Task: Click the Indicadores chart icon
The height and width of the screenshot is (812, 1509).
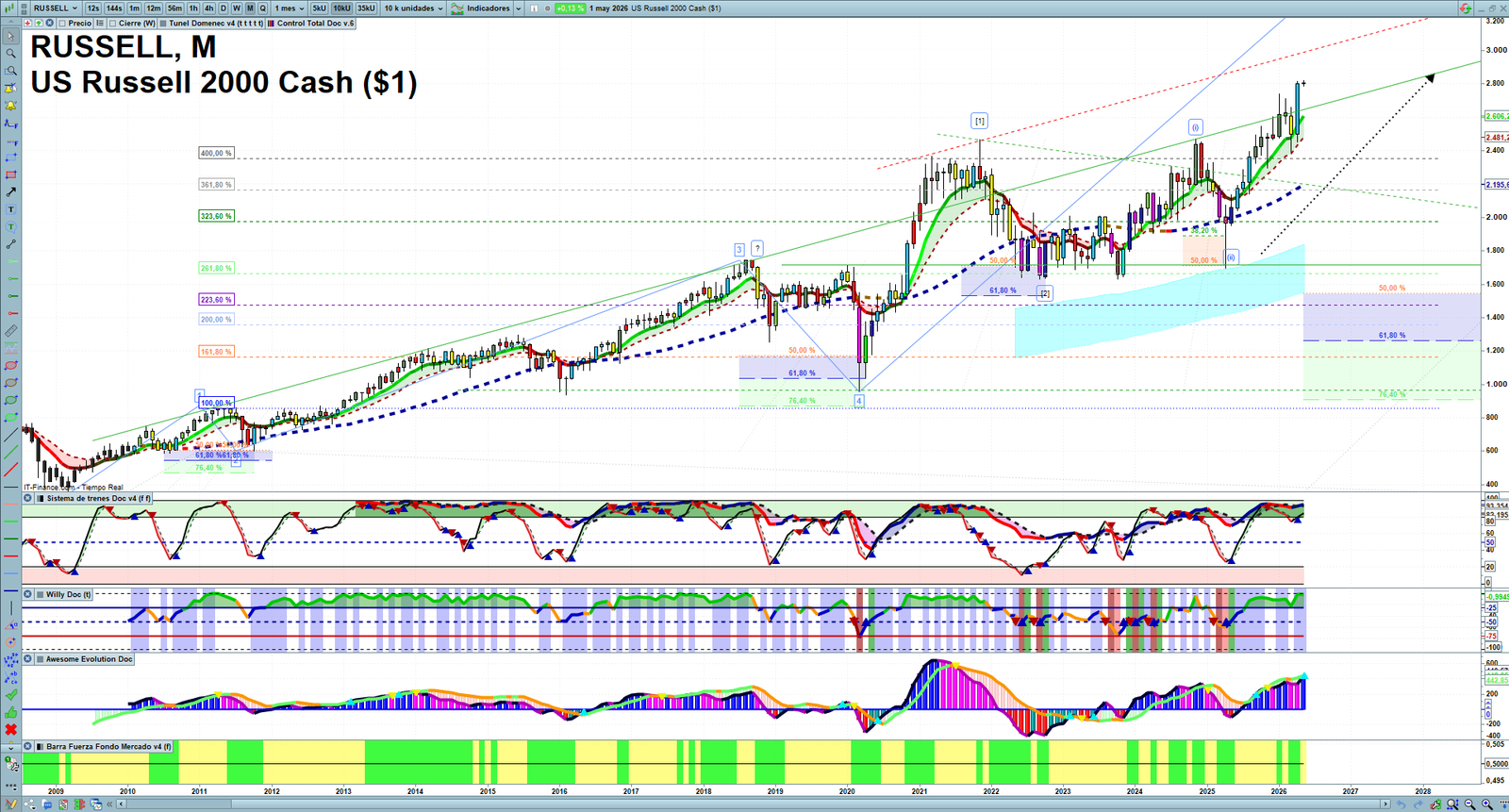Action: point(456,8)
